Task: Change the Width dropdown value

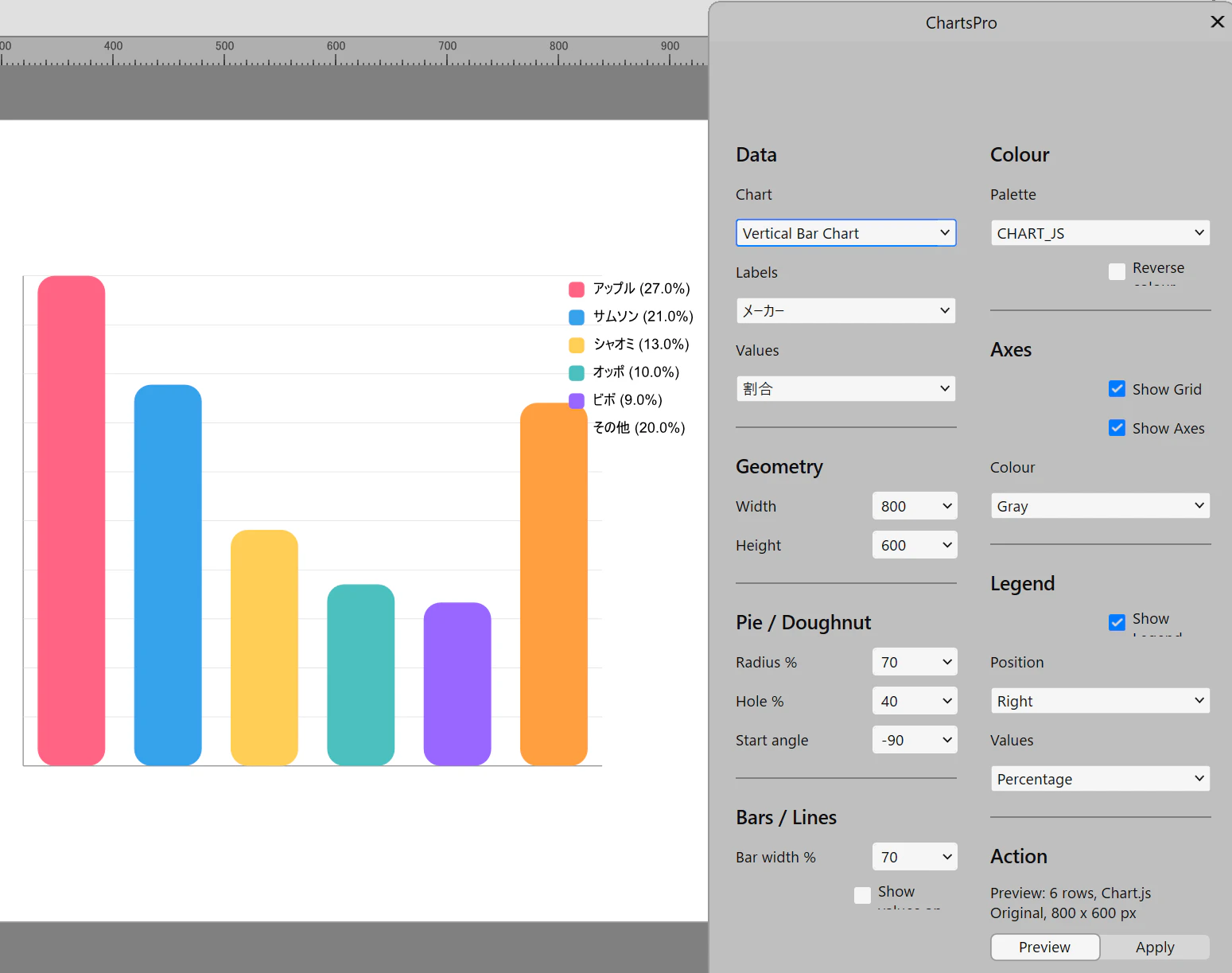Action: pos(915,506)
